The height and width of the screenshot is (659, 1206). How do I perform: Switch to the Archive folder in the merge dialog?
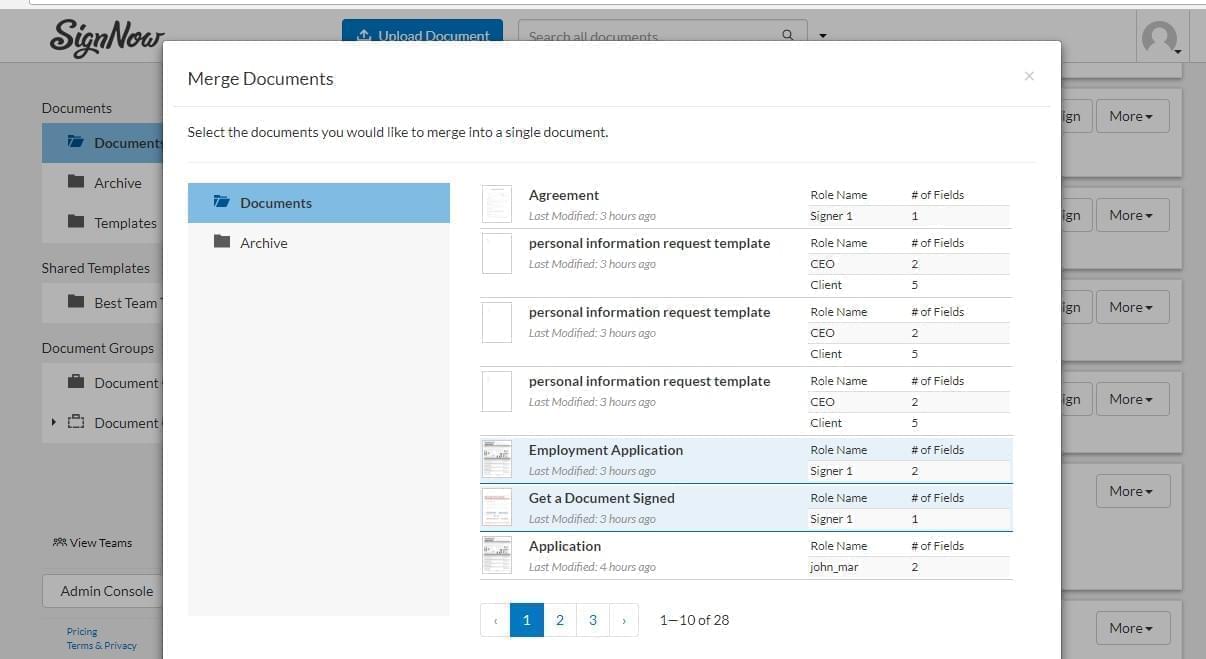coord(264,242)
